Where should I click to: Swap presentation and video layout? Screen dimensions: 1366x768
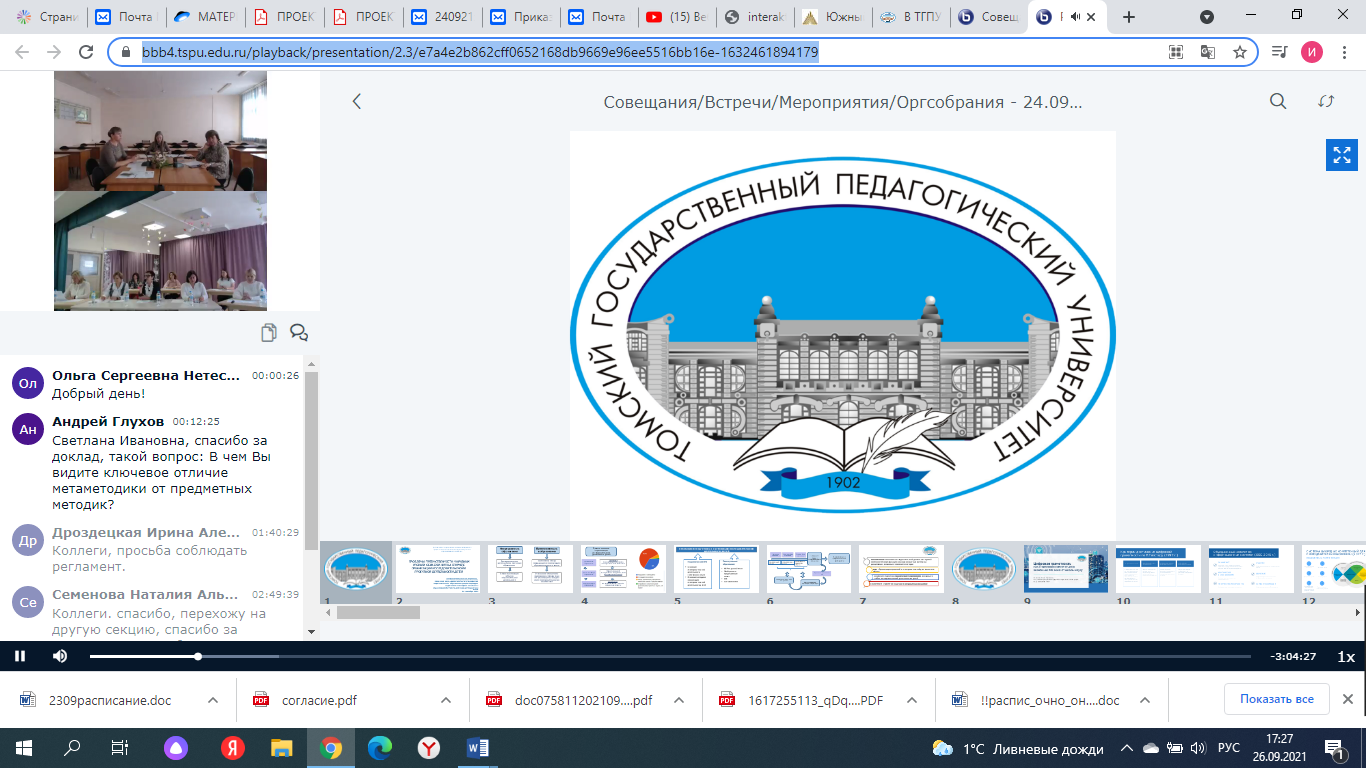(1326, 101)
